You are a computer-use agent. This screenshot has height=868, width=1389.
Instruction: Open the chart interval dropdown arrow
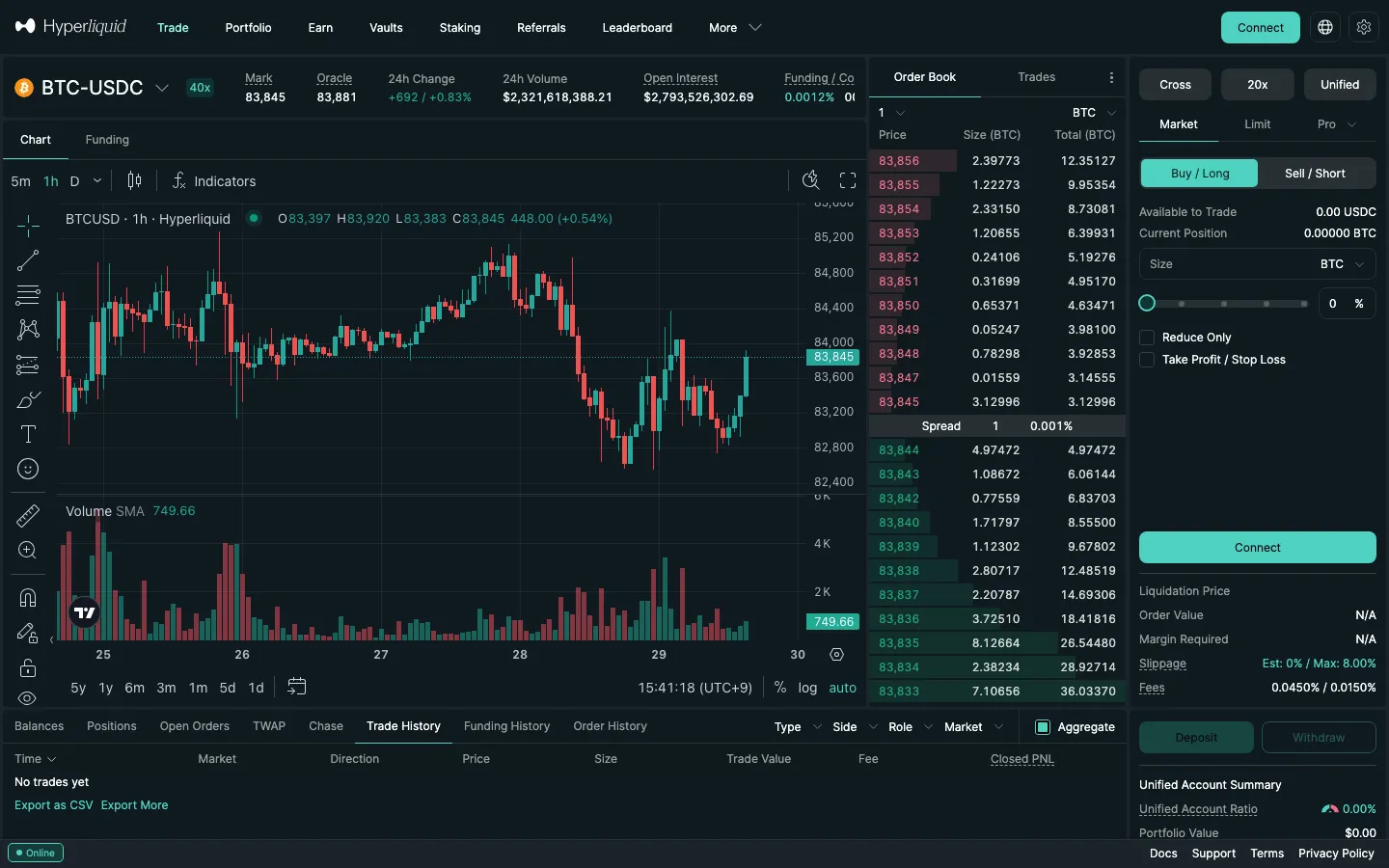click(97, 181)
